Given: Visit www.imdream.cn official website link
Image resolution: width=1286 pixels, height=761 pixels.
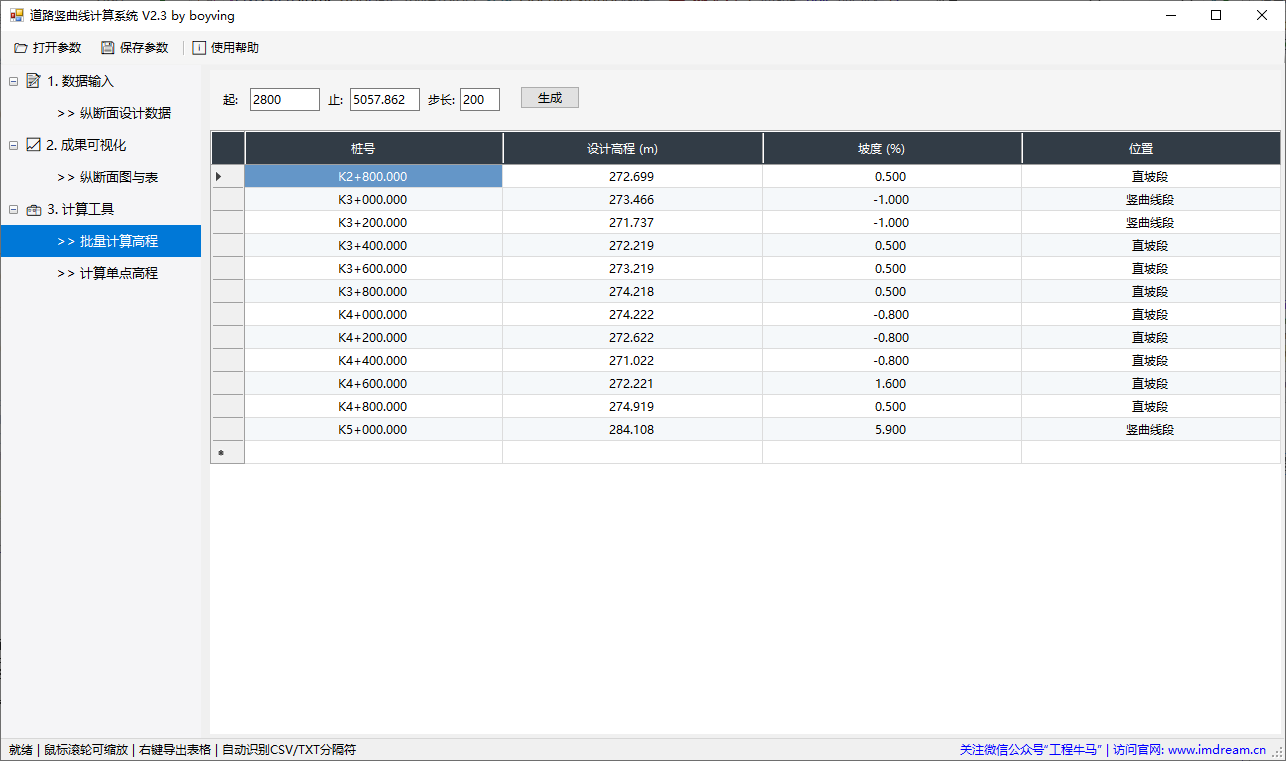Looking at the screenshot, I should click(x=1216, y=749).
